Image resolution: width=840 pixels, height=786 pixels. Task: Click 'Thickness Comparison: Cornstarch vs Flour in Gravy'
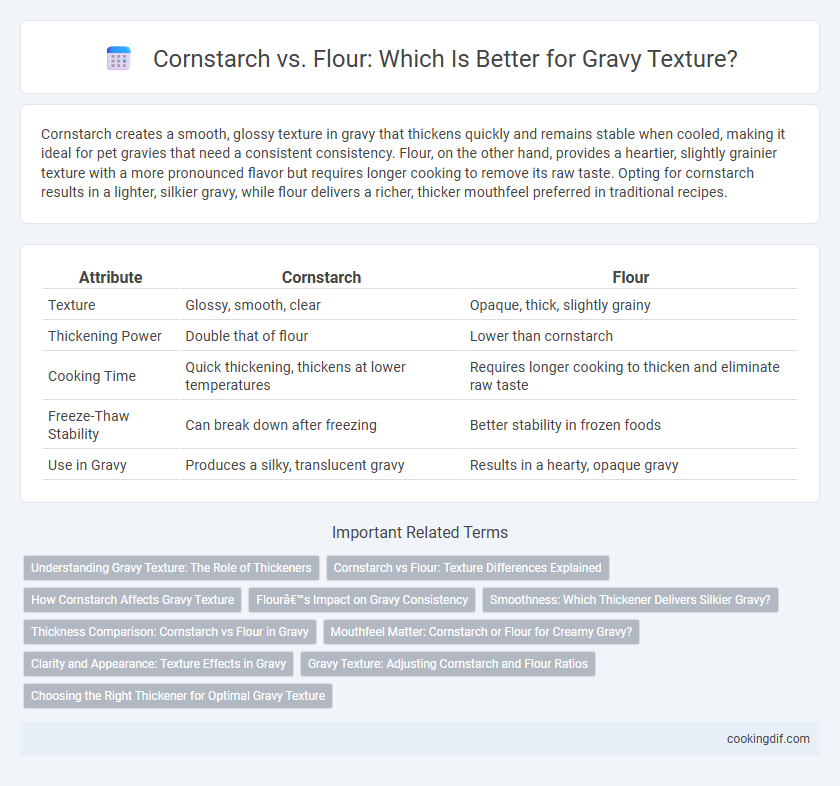point(170,632)
